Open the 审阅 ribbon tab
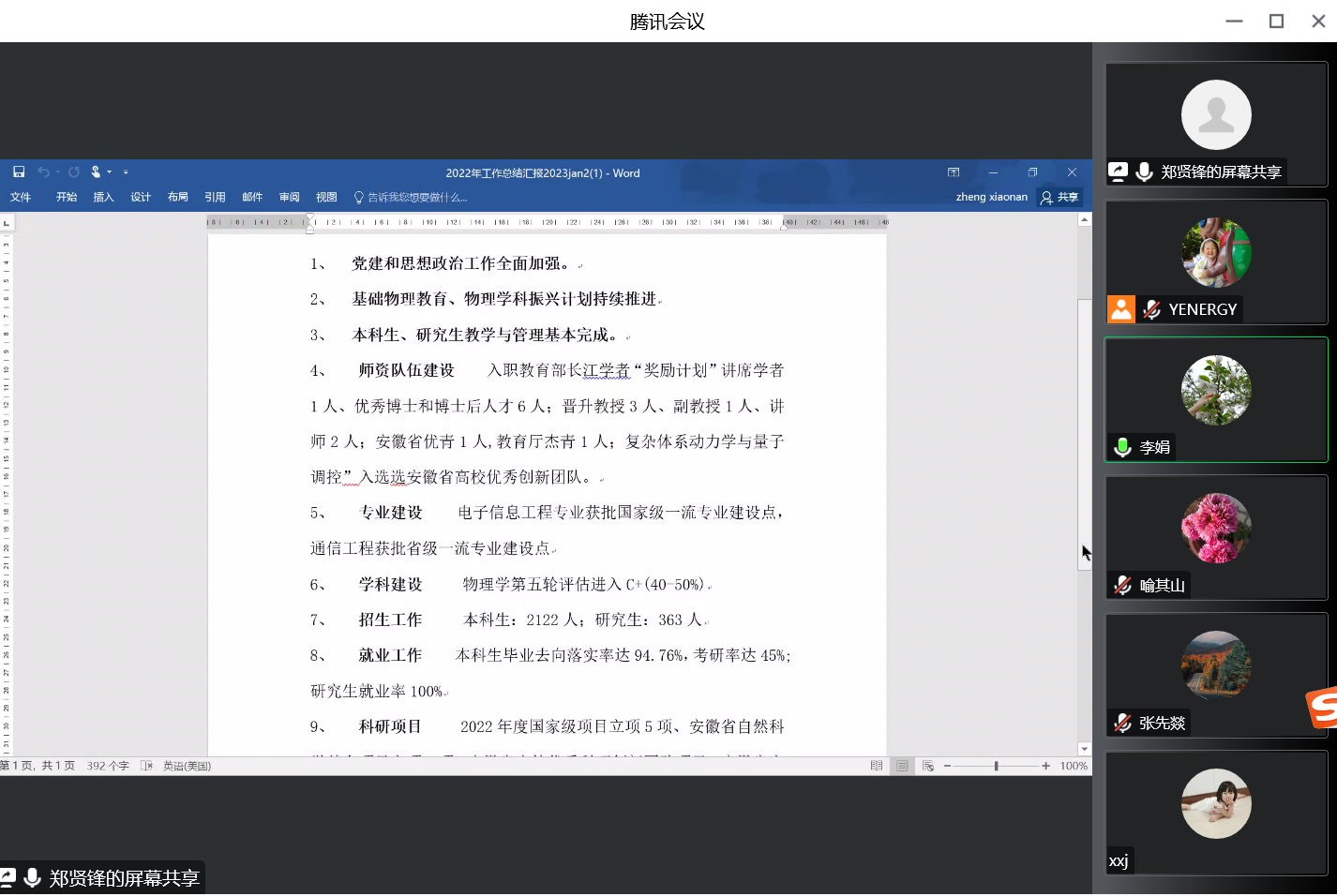The image size is (1337, 896). click(x=289, y=197)
